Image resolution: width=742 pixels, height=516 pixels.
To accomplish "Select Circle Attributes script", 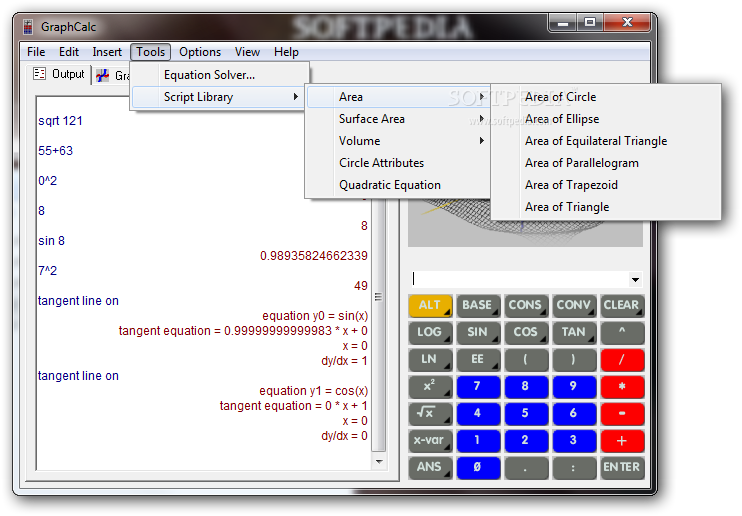I will click(x=398, y=163).
